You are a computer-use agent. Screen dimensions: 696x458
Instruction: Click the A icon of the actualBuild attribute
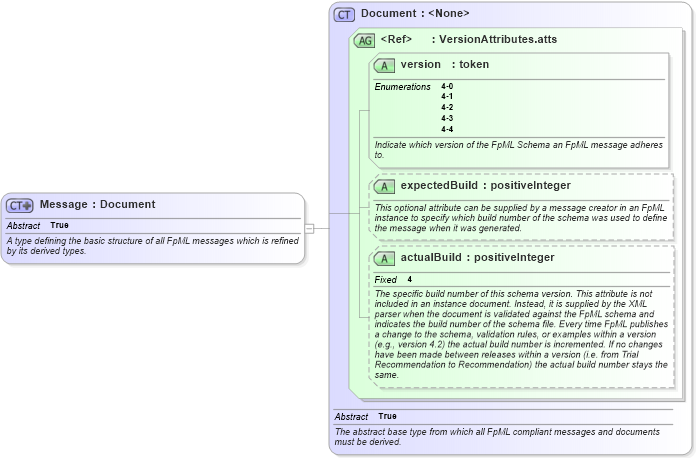pos(384,258)
